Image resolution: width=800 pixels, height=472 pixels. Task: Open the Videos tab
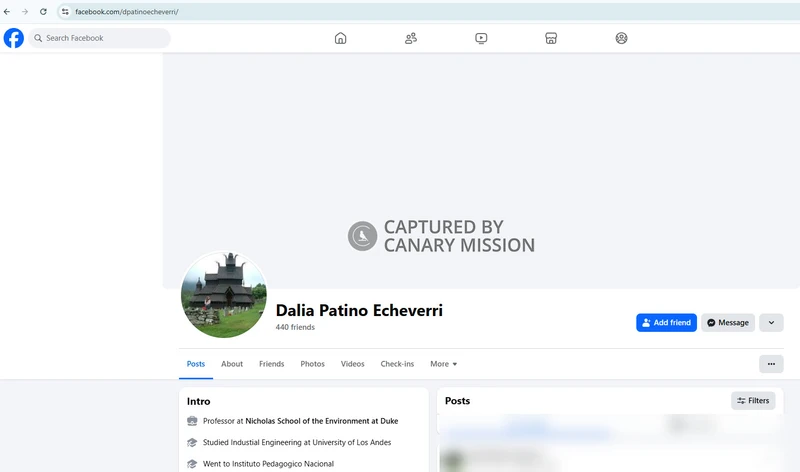coord(353,364)
